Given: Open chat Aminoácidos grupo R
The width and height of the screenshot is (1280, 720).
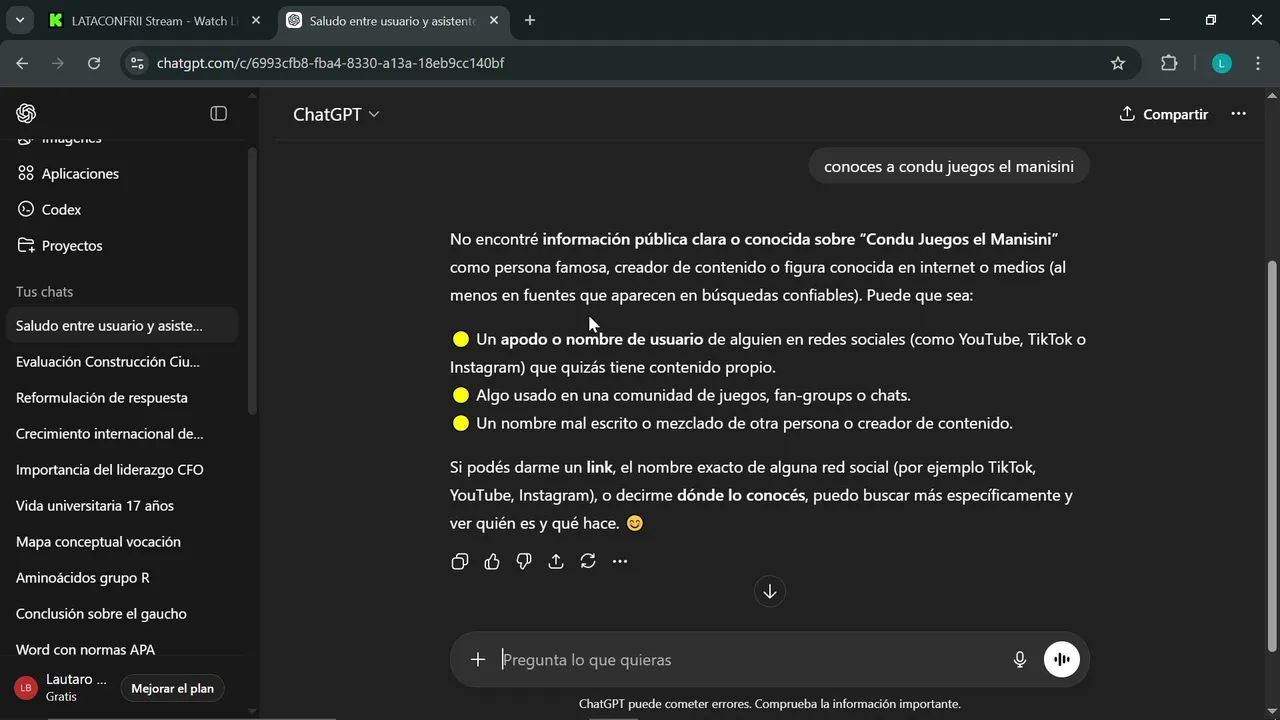Looking at the screenshot, I should click(x=122, y=577).
